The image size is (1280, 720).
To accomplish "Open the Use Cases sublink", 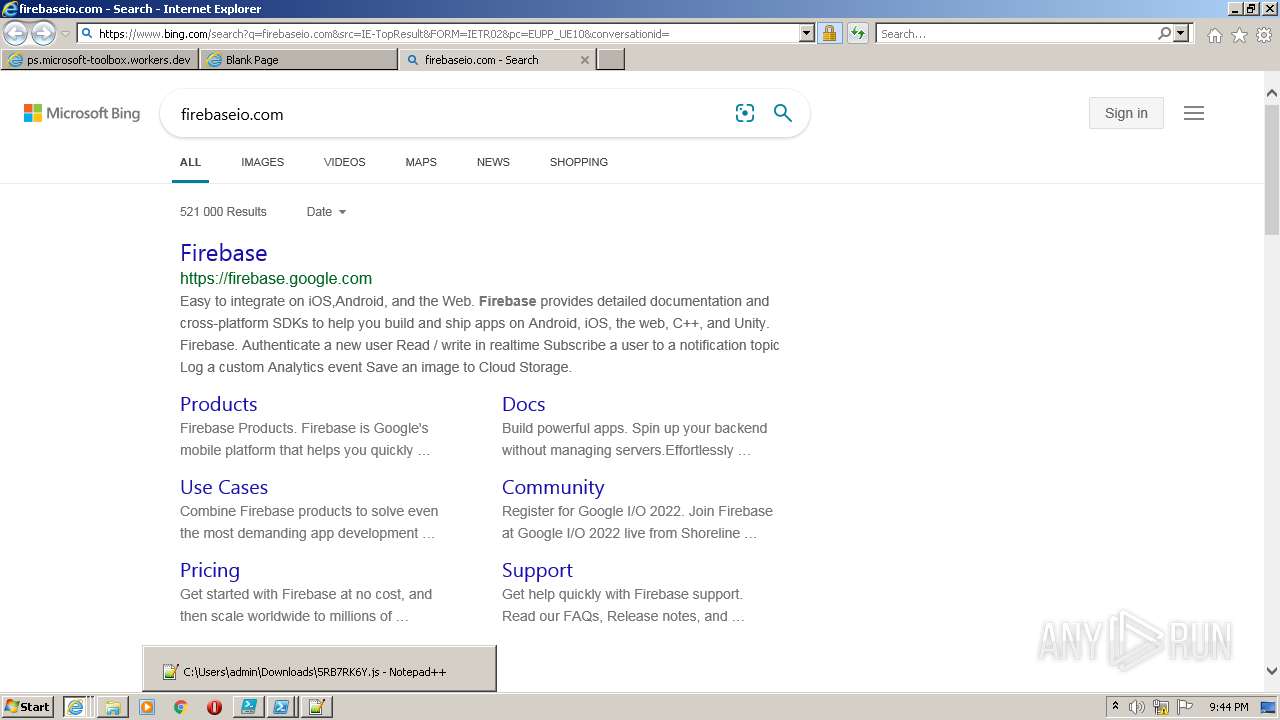I will point(224,487).
